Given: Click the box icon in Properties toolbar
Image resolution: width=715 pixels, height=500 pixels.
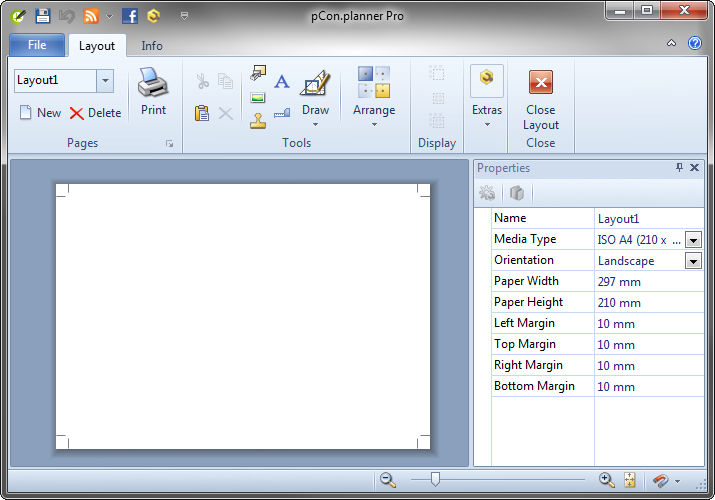Looking at the screenshot, I should point(517,193).
